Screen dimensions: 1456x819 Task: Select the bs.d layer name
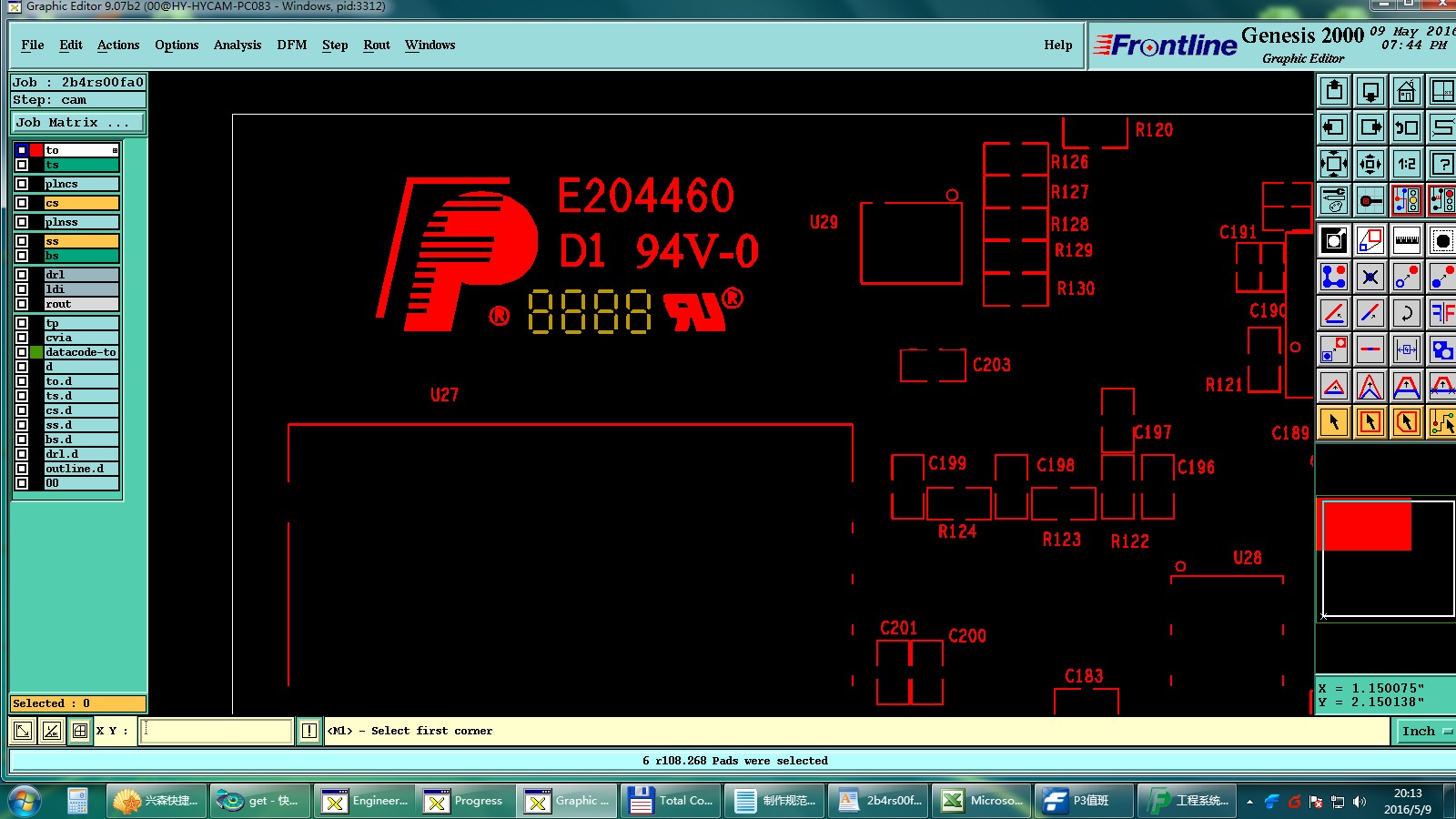[x=81, y=440]
